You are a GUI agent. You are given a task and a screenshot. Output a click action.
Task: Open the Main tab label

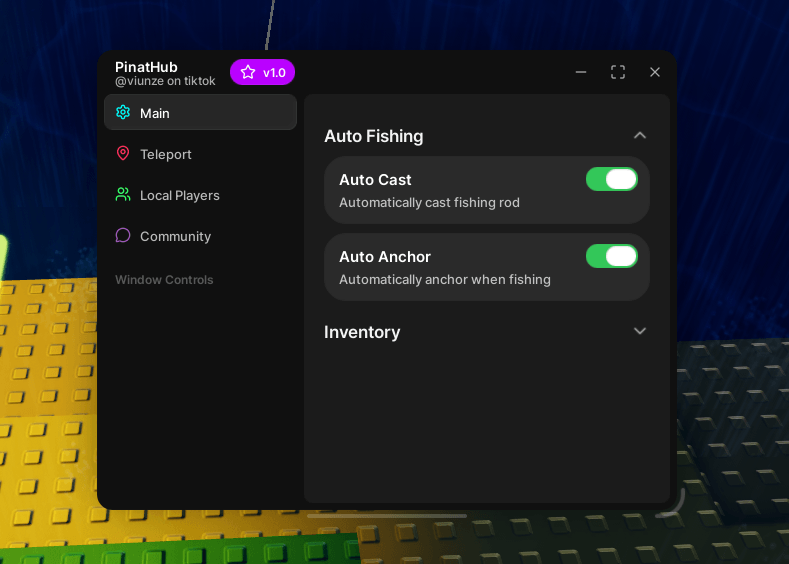point(154,113)
